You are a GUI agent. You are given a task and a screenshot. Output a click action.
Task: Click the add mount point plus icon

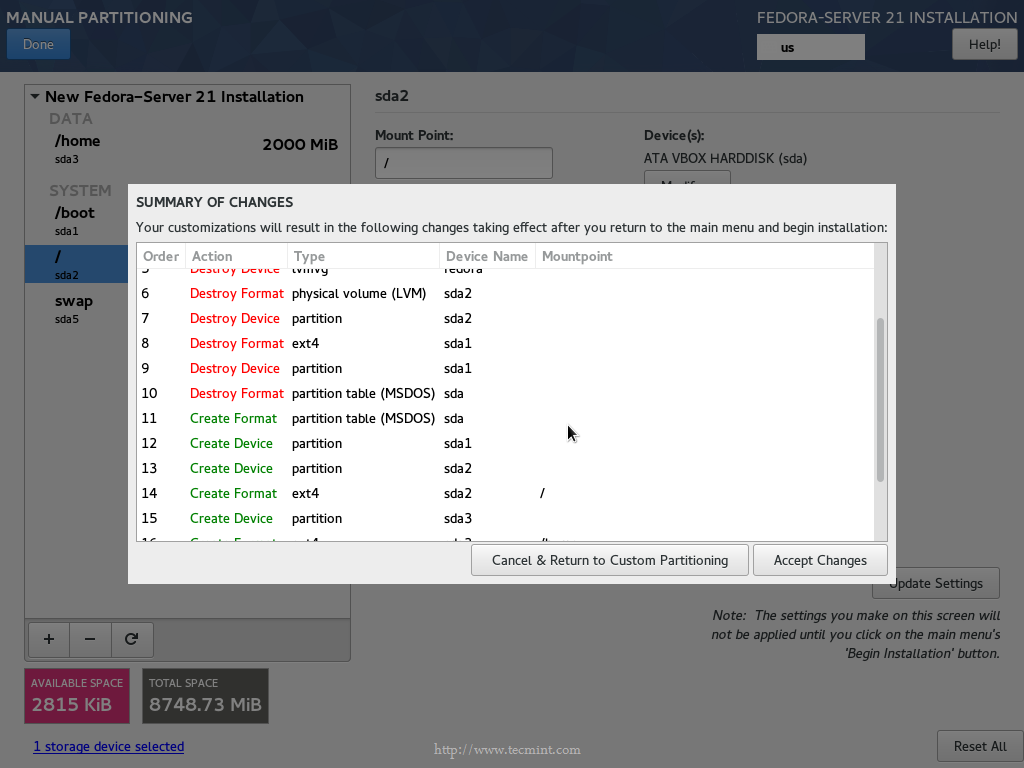(49, 639)
